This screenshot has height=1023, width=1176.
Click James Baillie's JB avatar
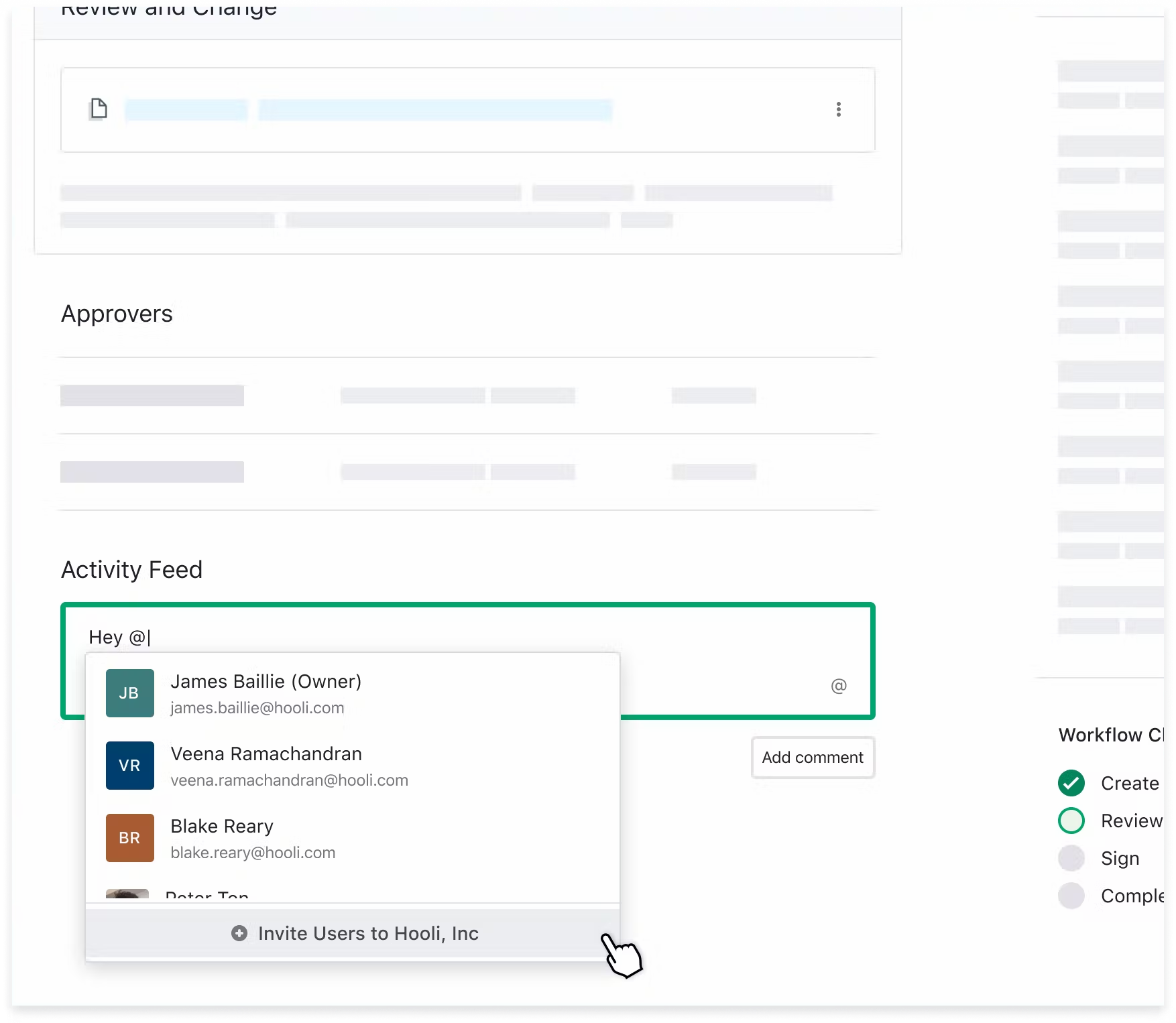tap(129, 693)
